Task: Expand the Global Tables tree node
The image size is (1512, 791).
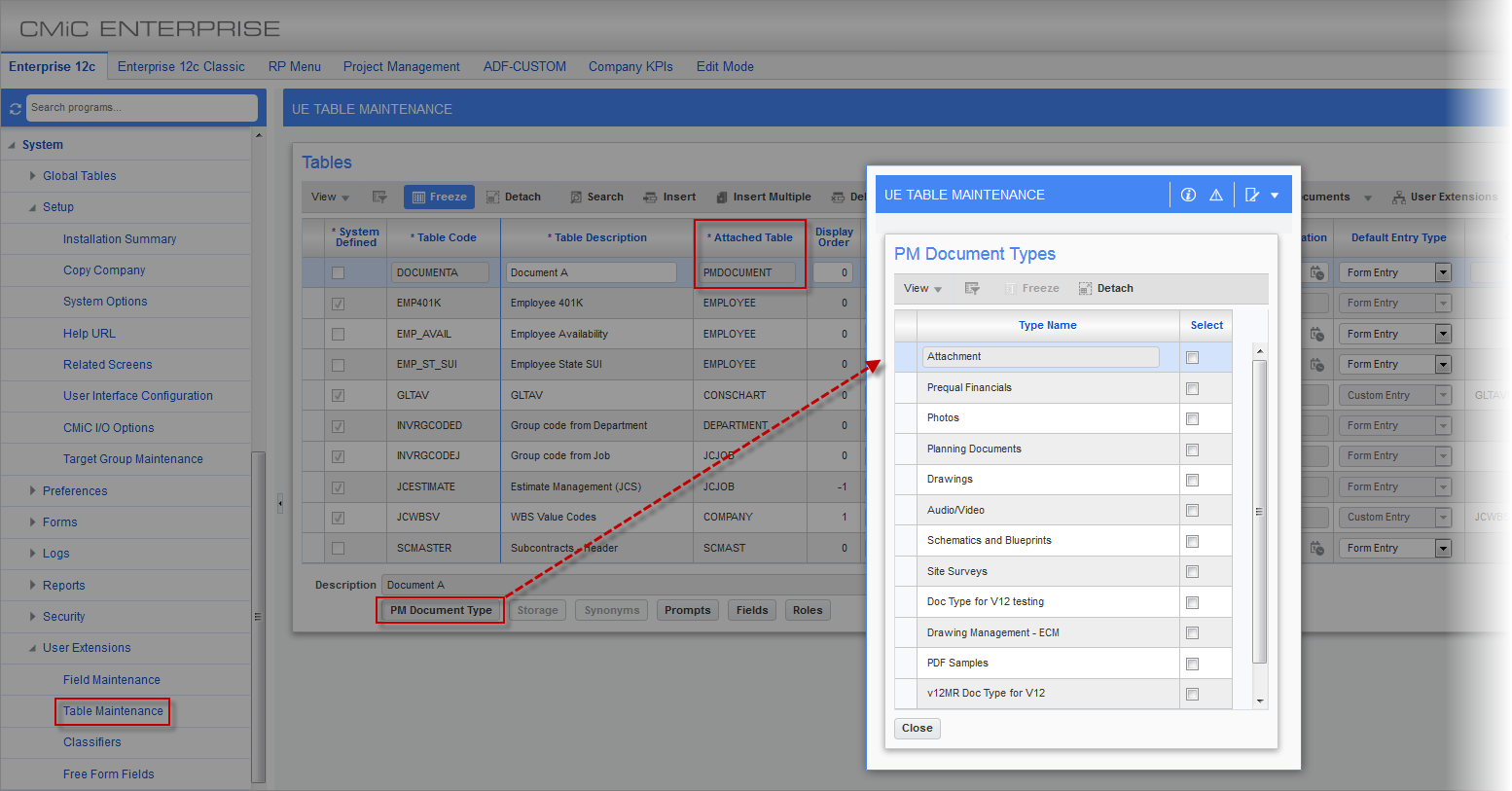Action: pos(32,176)
